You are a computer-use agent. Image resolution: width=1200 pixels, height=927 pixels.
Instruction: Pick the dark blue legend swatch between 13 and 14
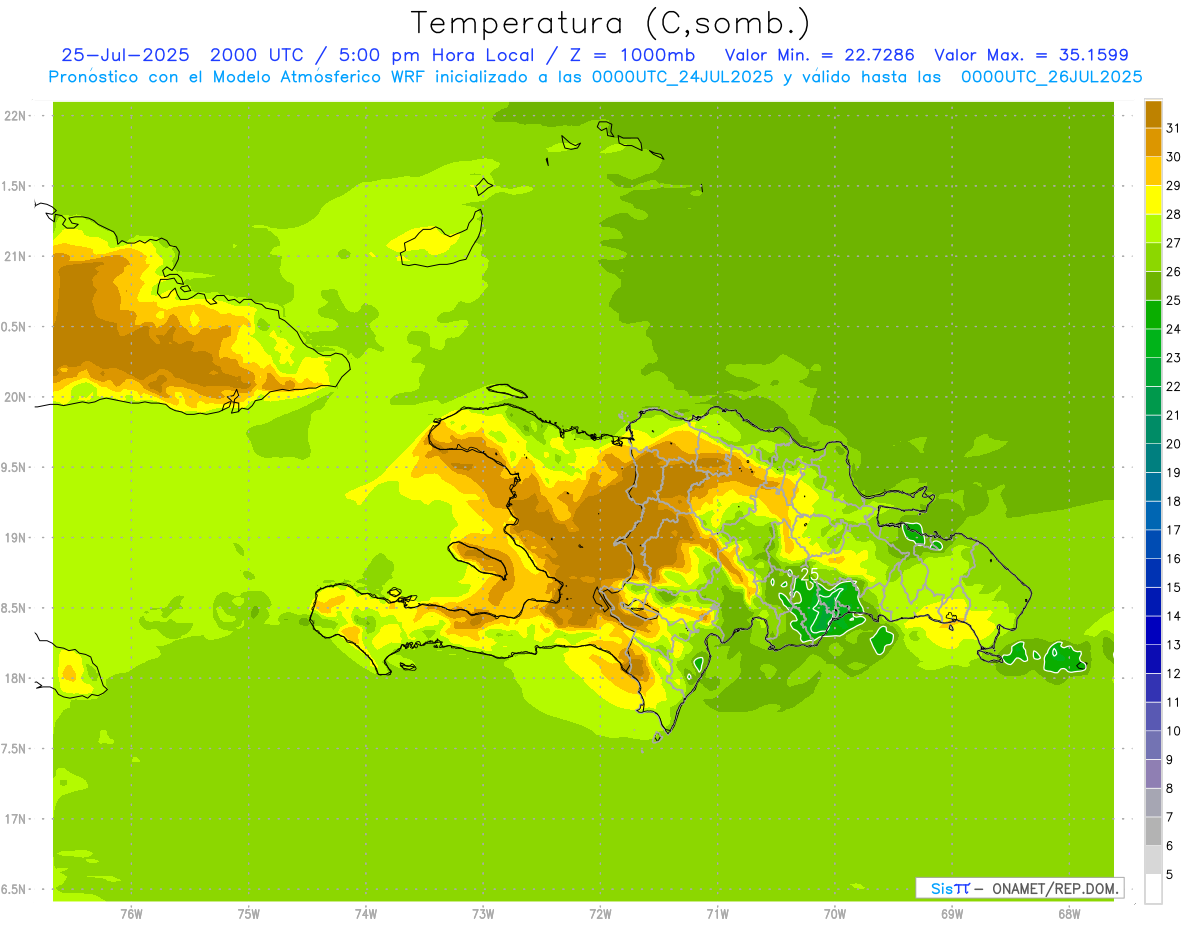pyautogui.click(x=1153, y=630)
